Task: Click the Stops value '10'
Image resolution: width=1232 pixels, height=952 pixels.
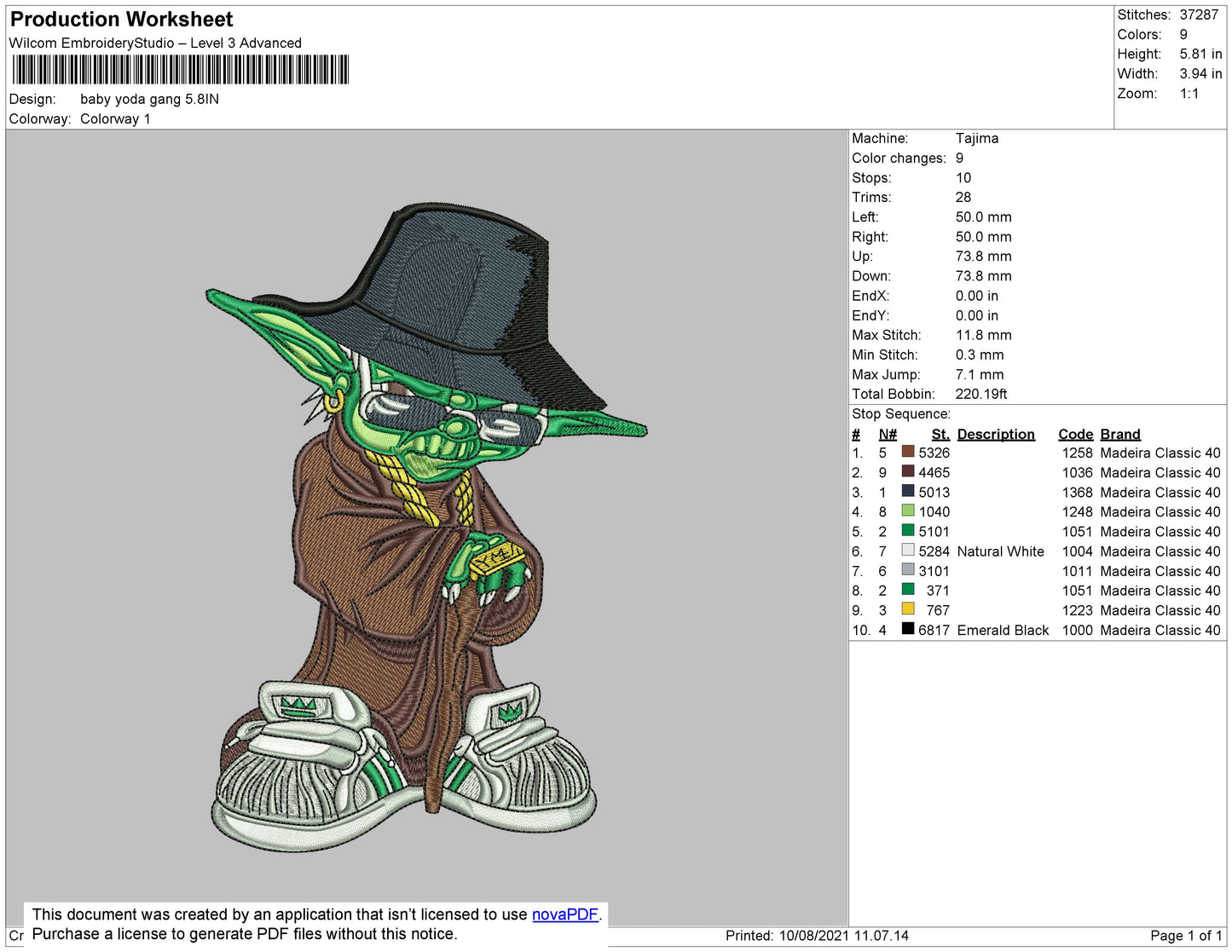Action: [x=963, y=177]
